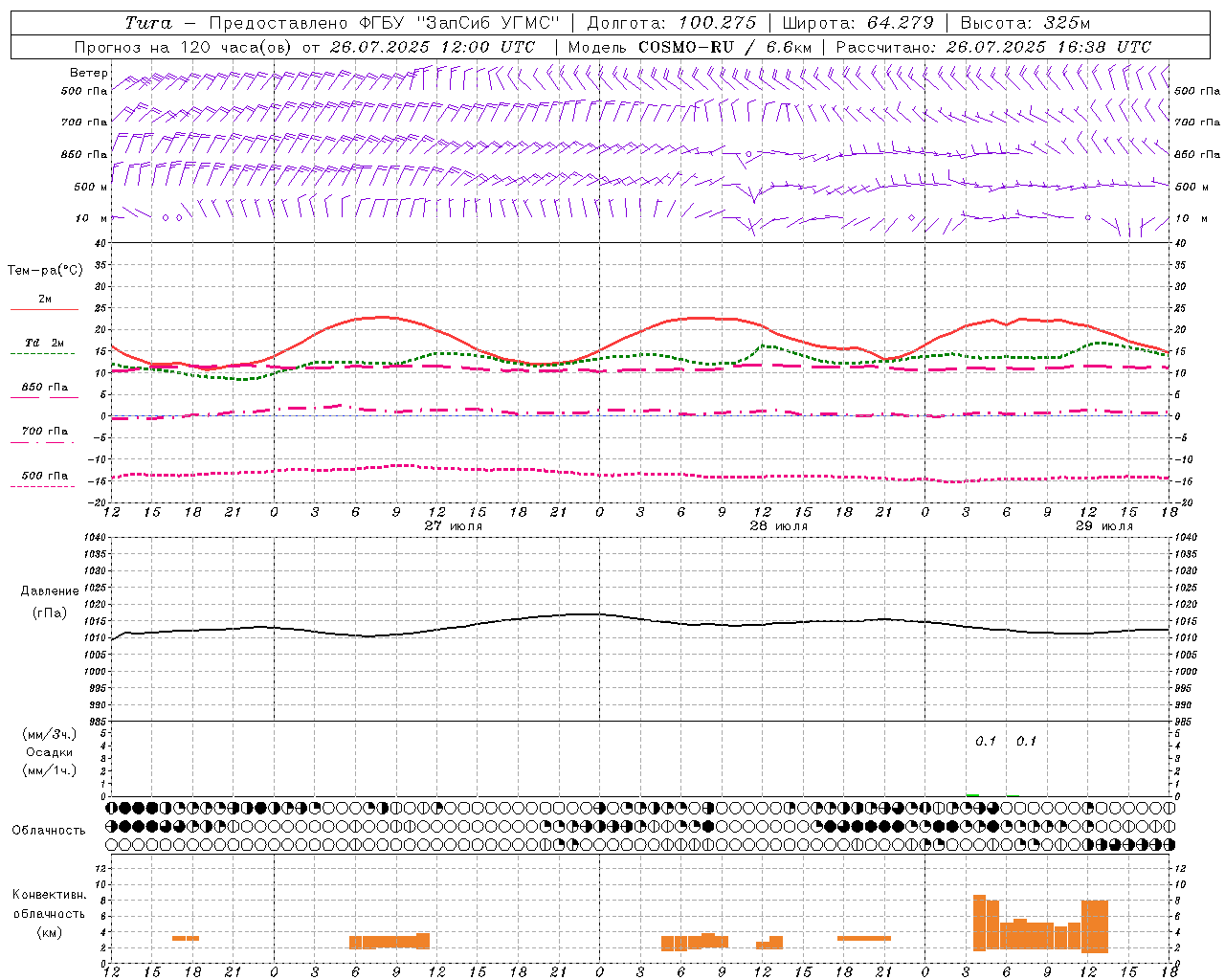Click the station name "Tura" in the header
Screen dimensions: 1225x980
(x=148, y=23)
